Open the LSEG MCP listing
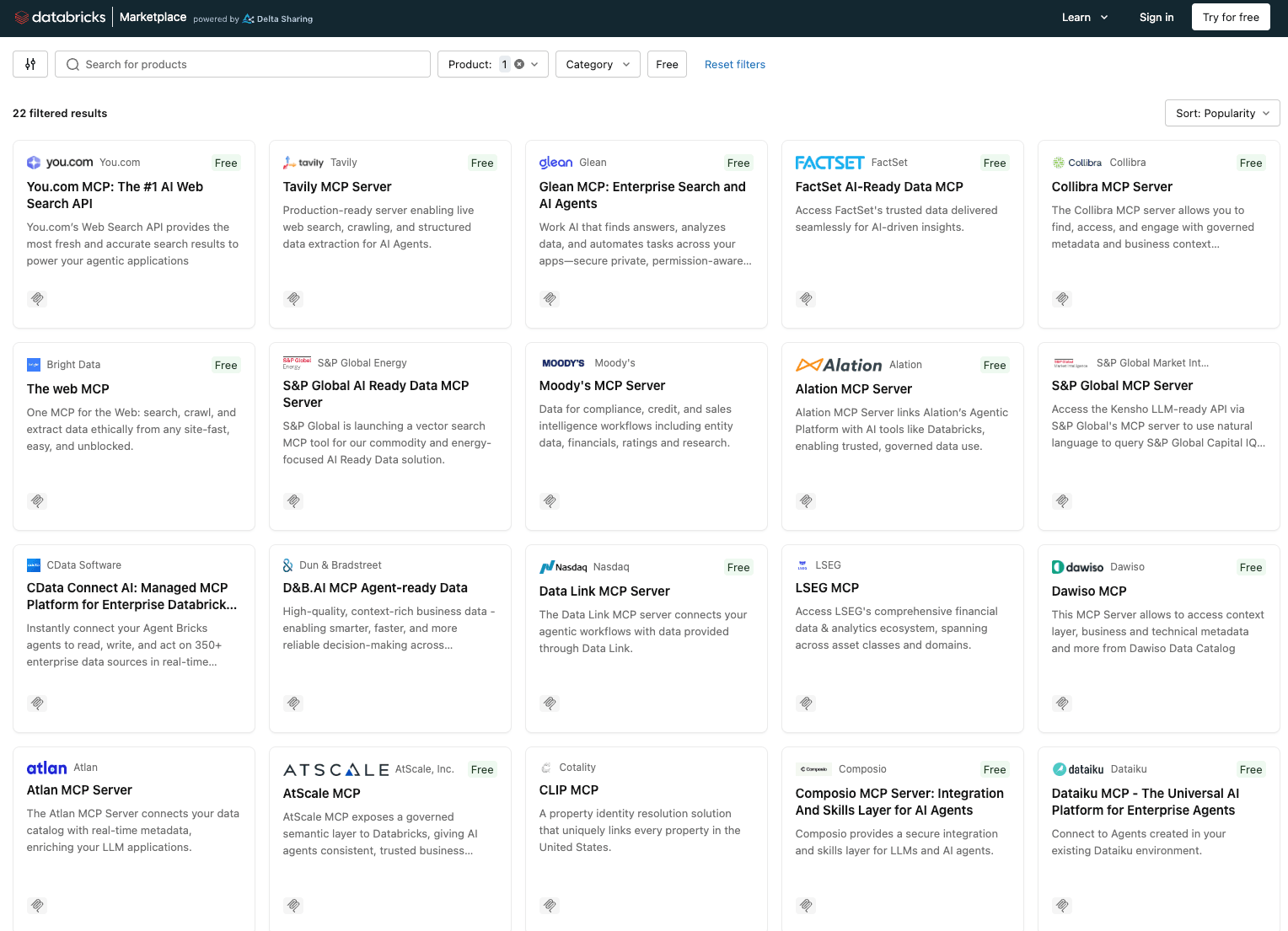This screenshot has width=1288, height=931. 827,587
